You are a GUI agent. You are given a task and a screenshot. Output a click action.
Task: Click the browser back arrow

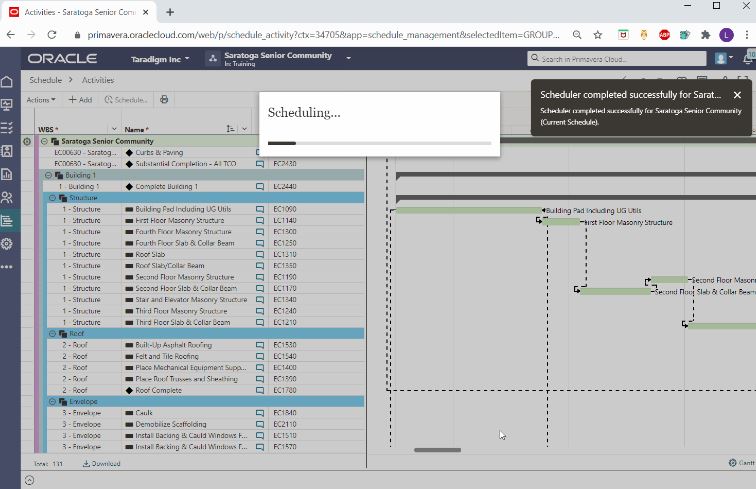pyautogui.click(x=11, y=35)
